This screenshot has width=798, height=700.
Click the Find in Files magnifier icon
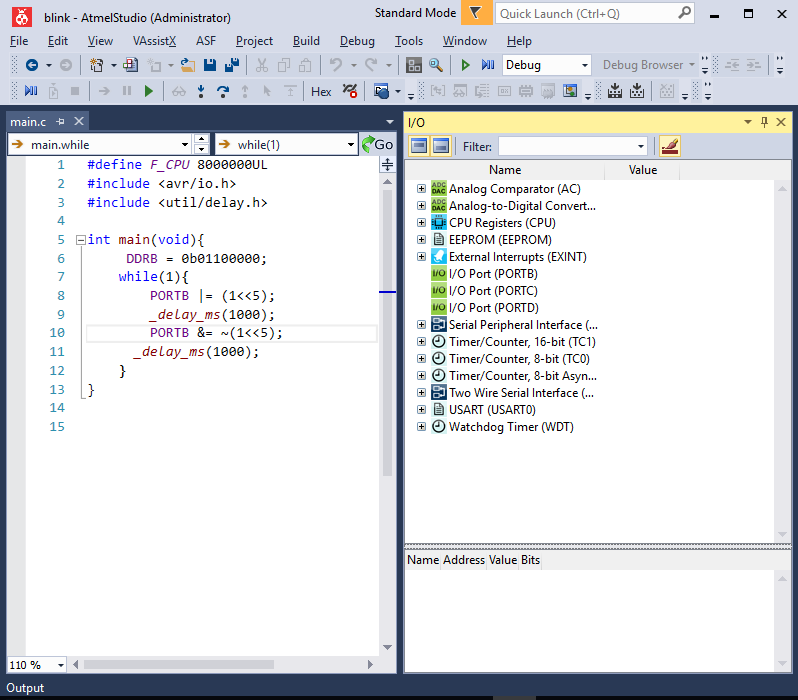[436, 65]
